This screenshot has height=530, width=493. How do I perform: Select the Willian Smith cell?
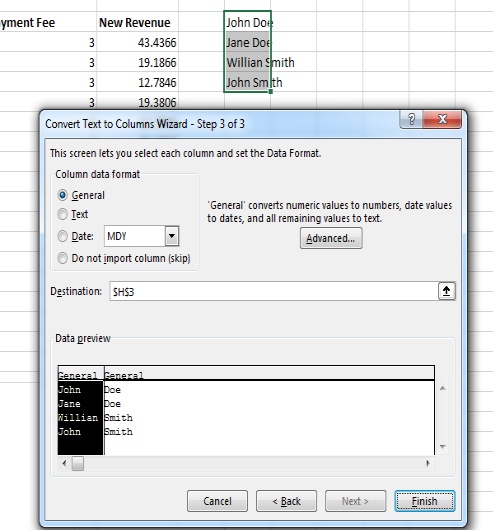[247, 62]
